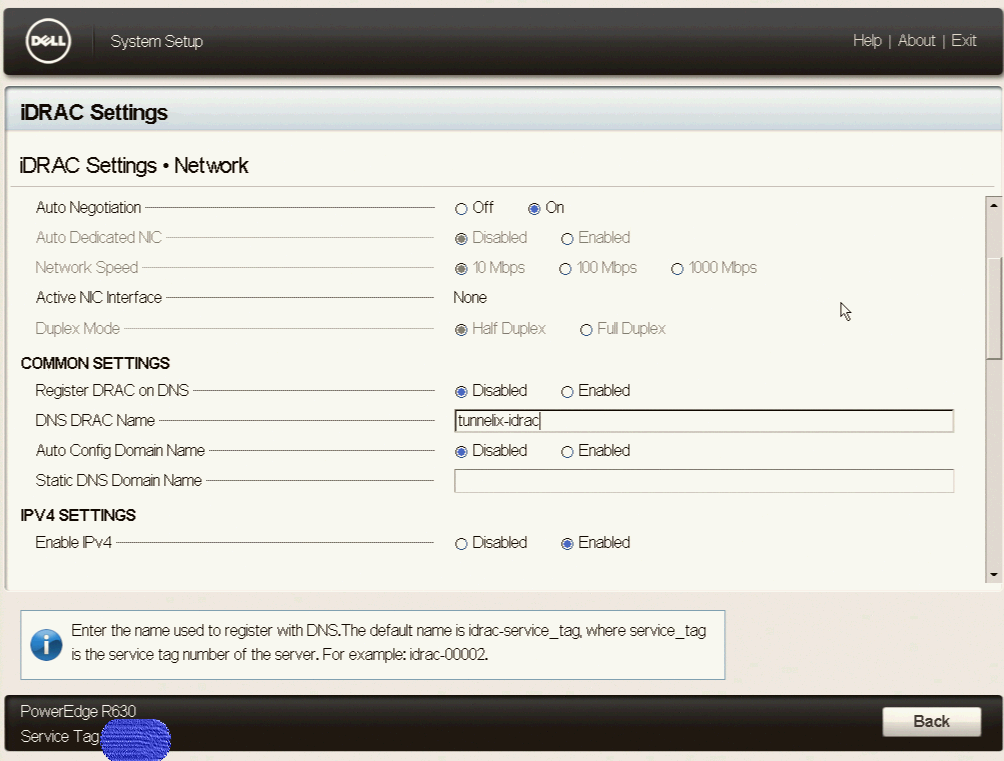The image size is (1004, 761).
Task: Click the DNS DRAC Name text field
Action: tap(703, 421)
